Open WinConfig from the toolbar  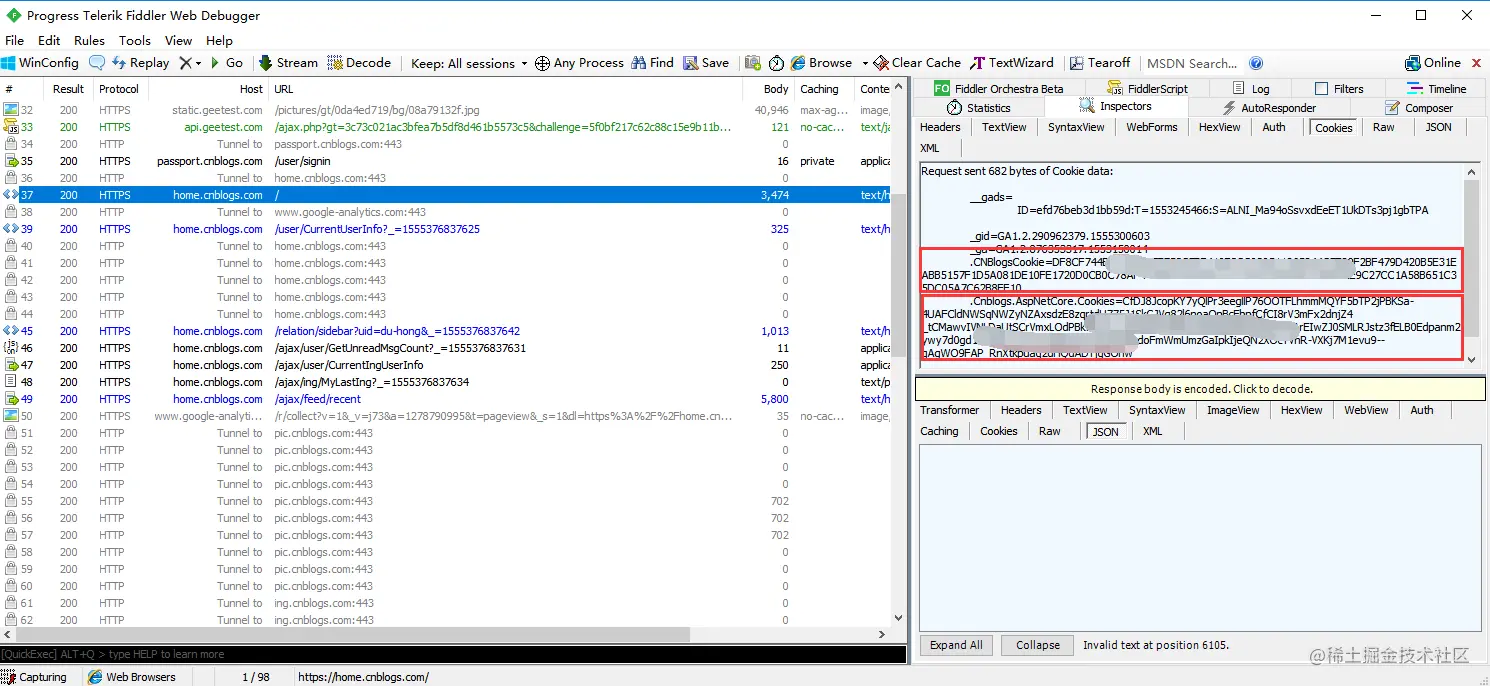tap(40, 63)
